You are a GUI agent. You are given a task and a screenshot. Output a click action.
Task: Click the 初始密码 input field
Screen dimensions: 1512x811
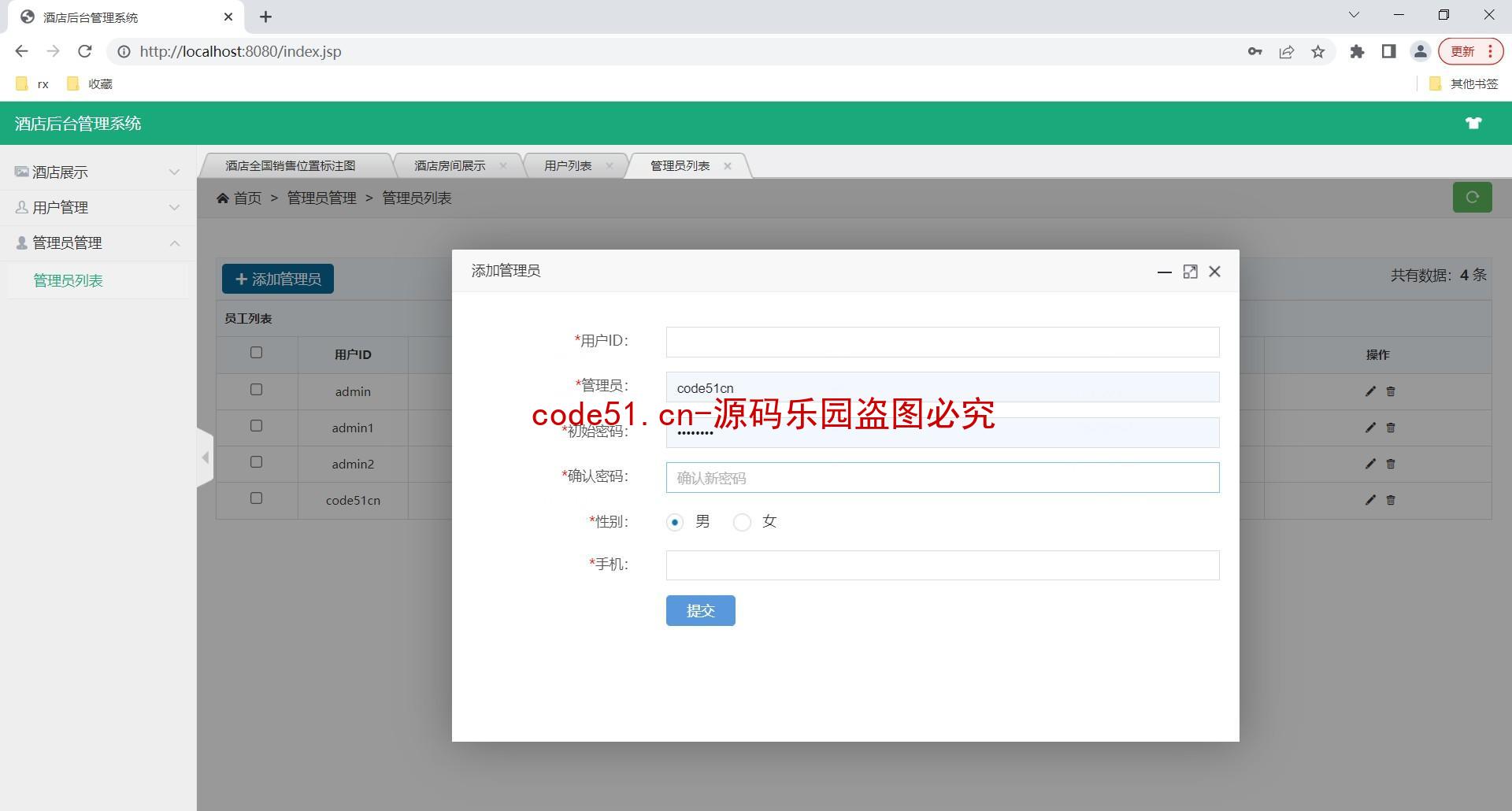[943, 432]
